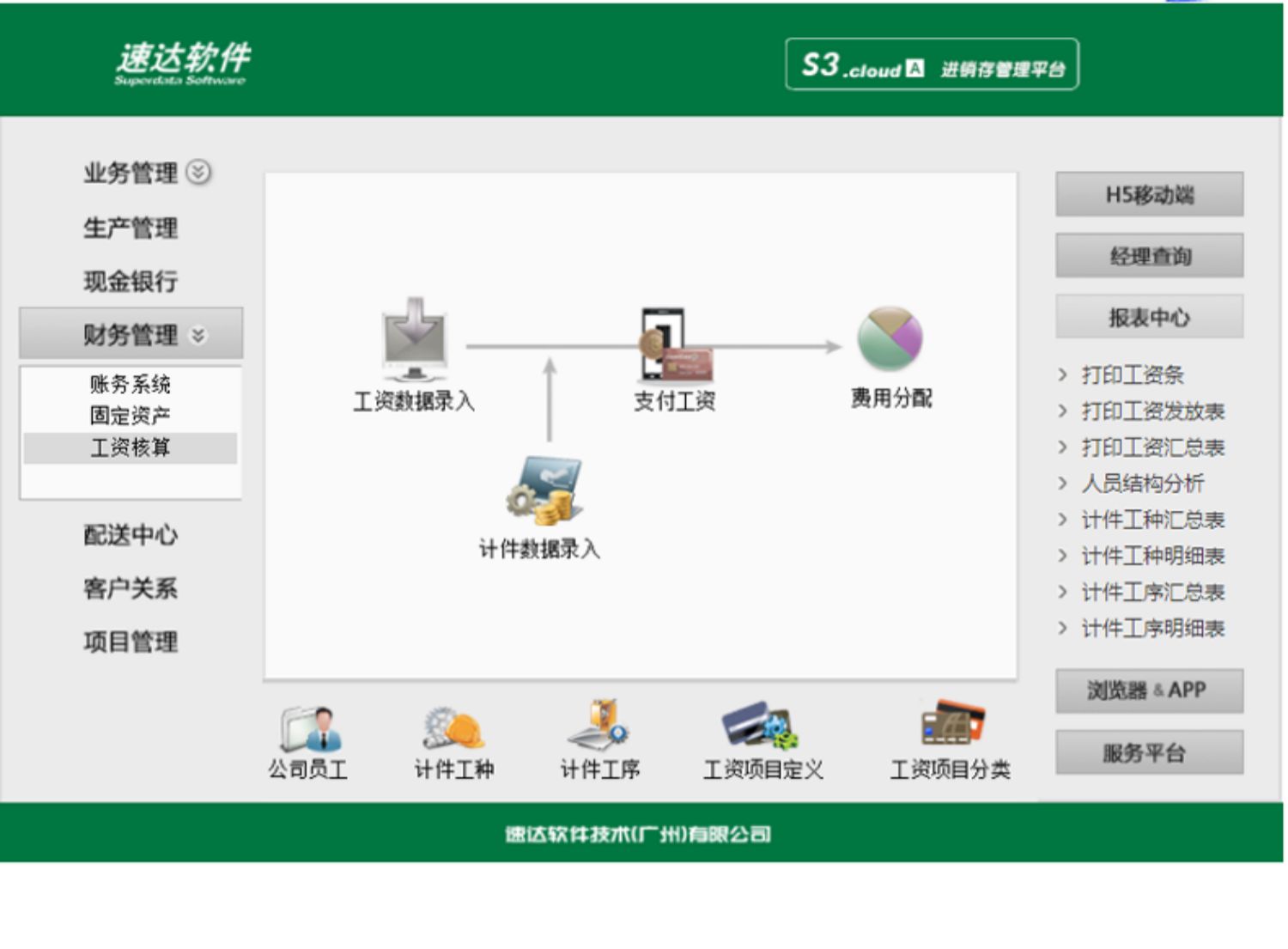This screenshot has width=1288, height=949.
Task: Expand the 打印工资条 arrow
Action: (x=1063, y=374)
